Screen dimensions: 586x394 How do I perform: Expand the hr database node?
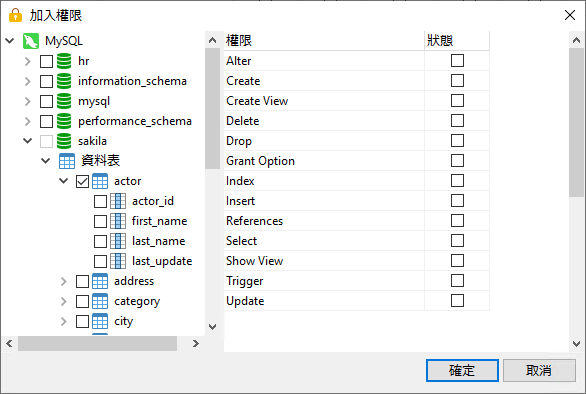28,61
